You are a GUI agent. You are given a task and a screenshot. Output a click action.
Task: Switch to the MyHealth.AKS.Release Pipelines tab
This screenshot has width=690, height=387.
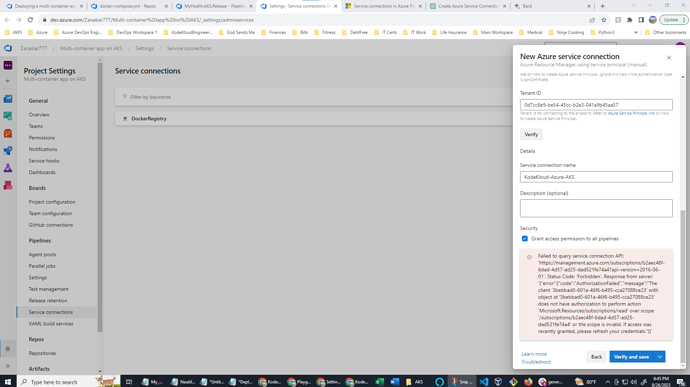214,6
